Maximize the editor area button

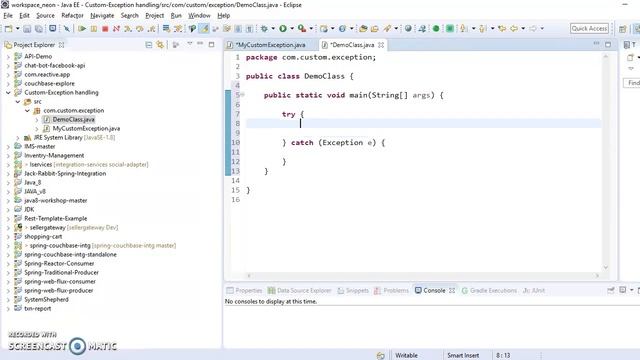click(x=608, y=44)
